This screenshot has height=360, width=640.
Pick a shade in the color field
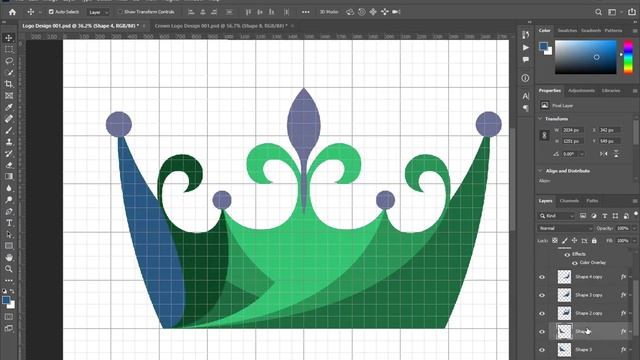click(585, 57)
